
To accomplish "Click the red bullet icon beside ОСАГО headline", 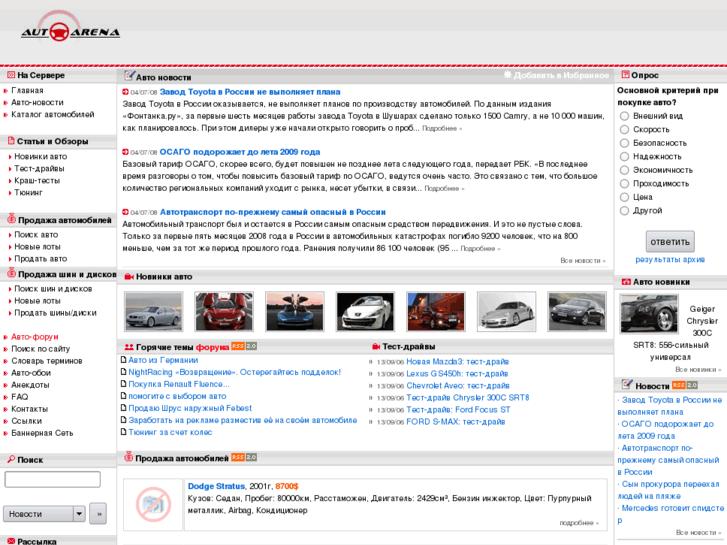I will [x=126, y=152].
